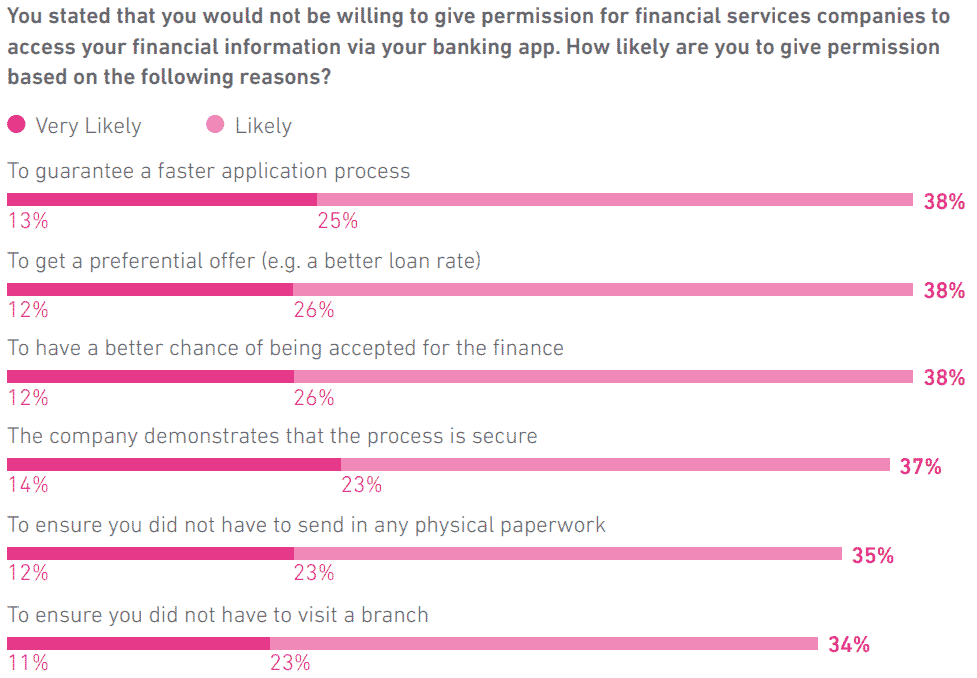Click the light bar segment for preferential offer
The height and width of the screenshot is (678, 977).
point(603,290)
